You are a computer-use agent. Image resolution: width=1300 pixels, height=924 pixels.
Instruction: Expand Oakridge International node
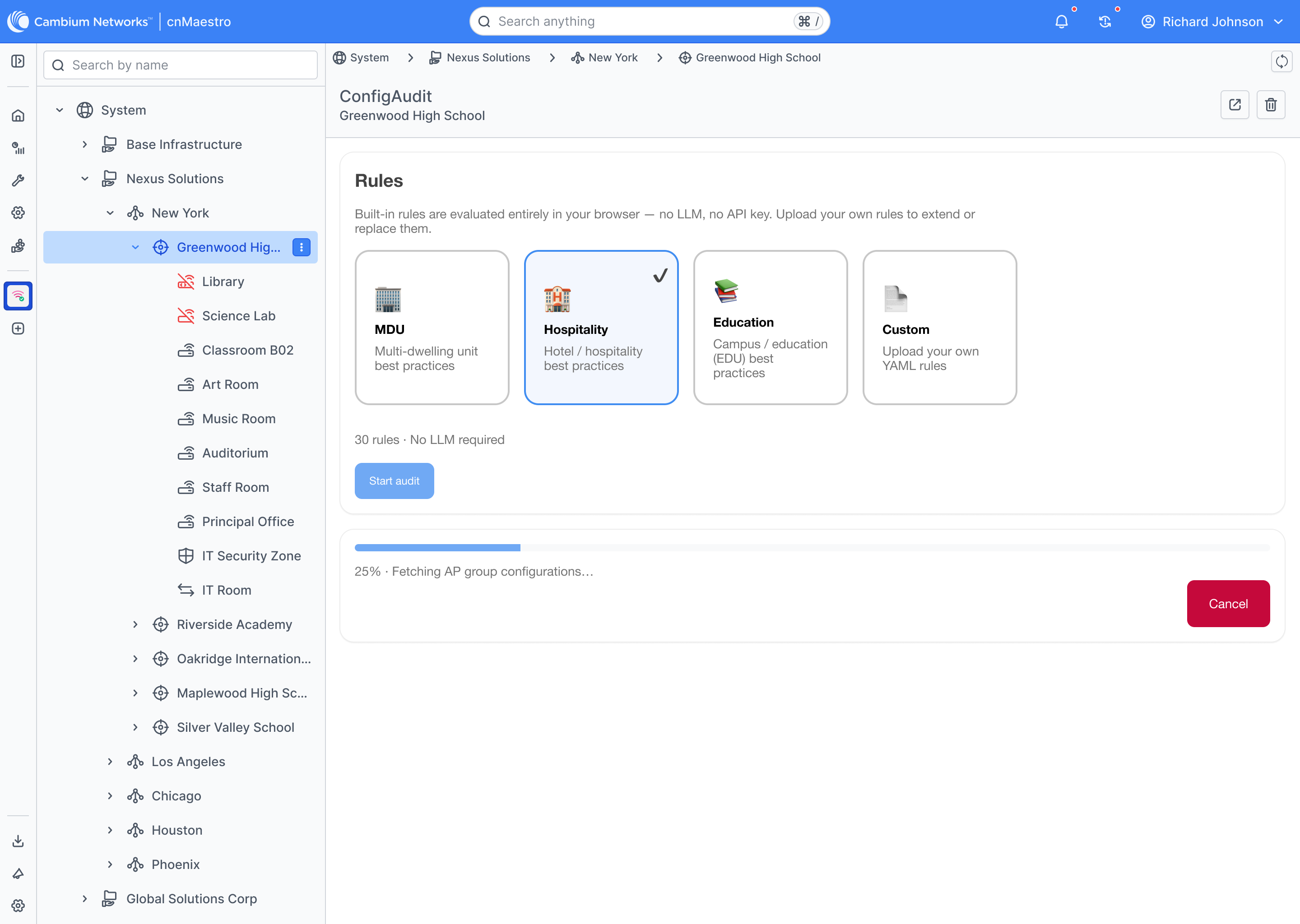click(x=135, y=659)
